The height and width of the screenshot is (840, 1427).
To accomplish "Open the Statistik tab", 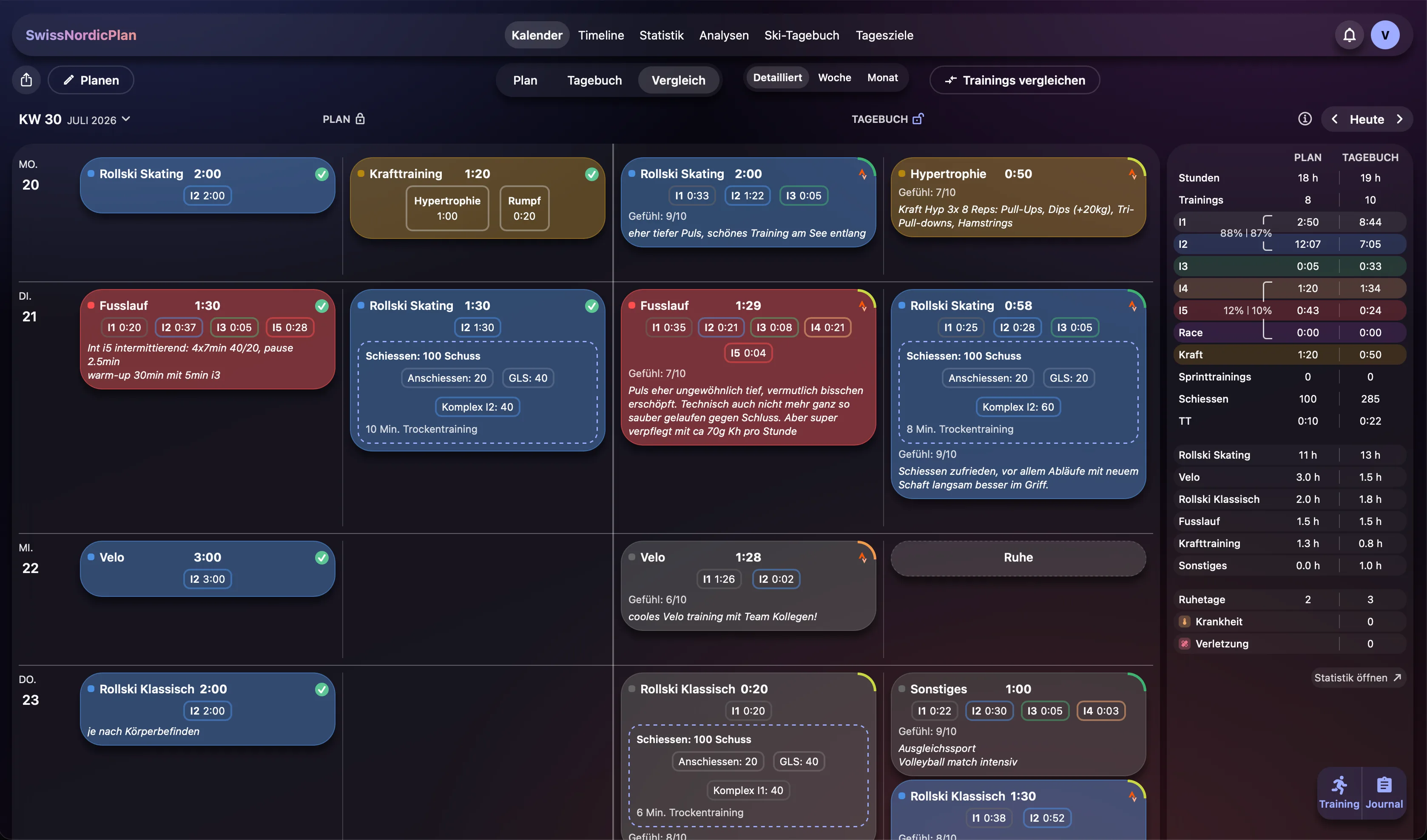I will tap(661, 35).
